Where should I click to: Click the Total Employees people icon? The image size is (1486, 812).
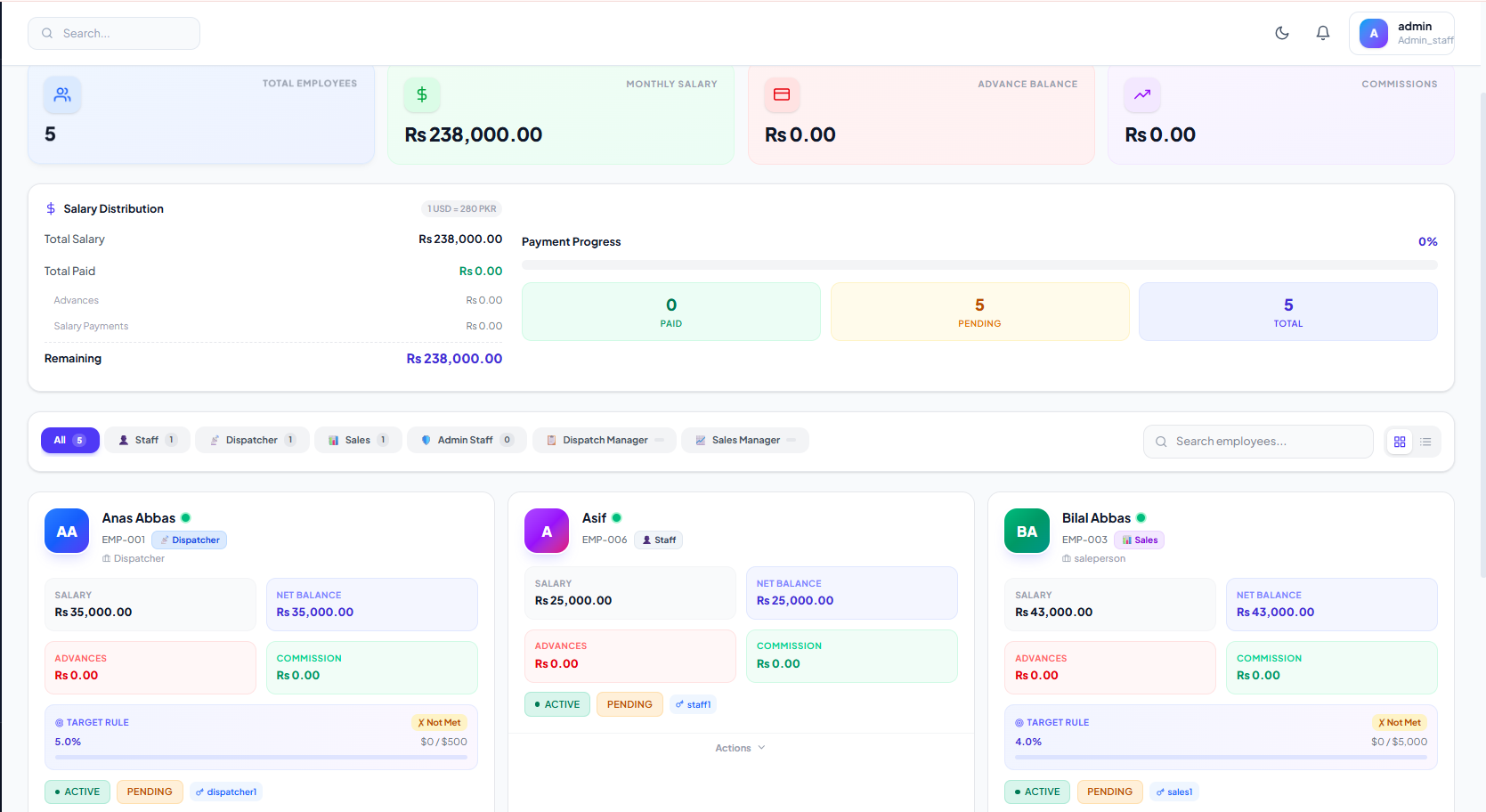pos(62,94)
